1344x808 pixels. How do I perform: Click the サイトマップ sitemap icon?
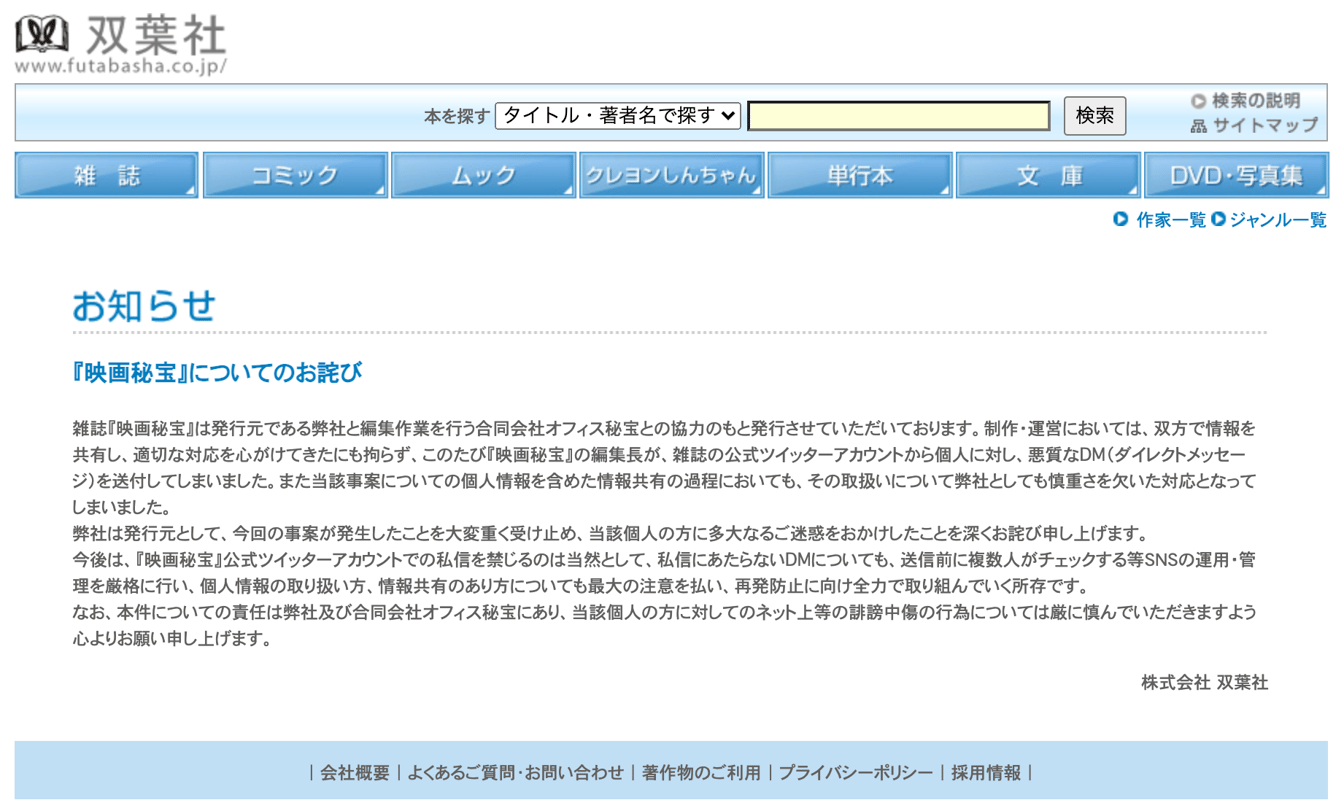(1198, 126)
